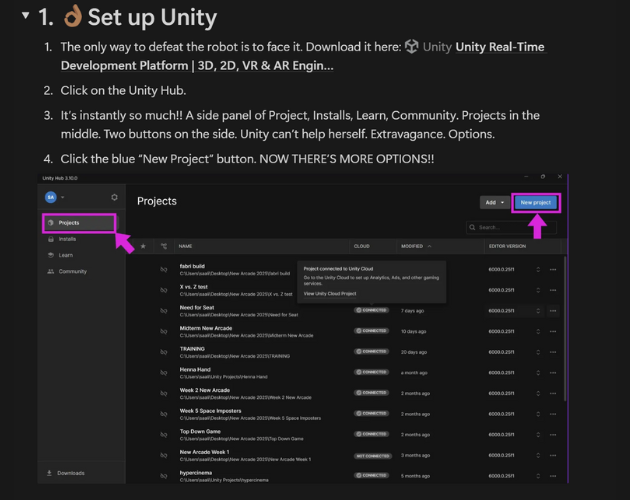Open the "Henna Hand" project

coord(195,370)
